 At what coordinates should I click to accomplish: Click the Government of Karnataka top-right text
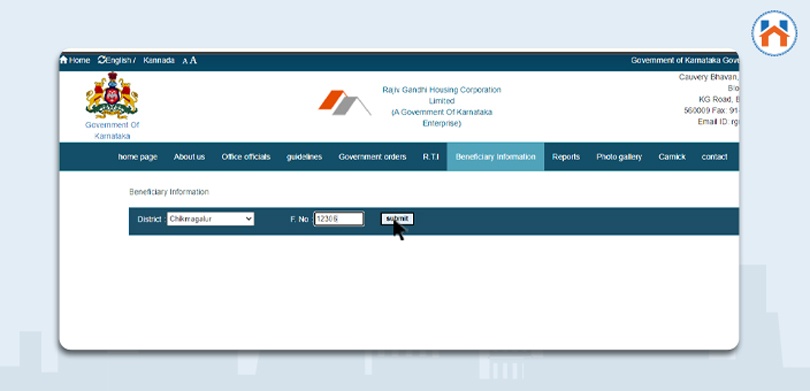click(684, 60)
